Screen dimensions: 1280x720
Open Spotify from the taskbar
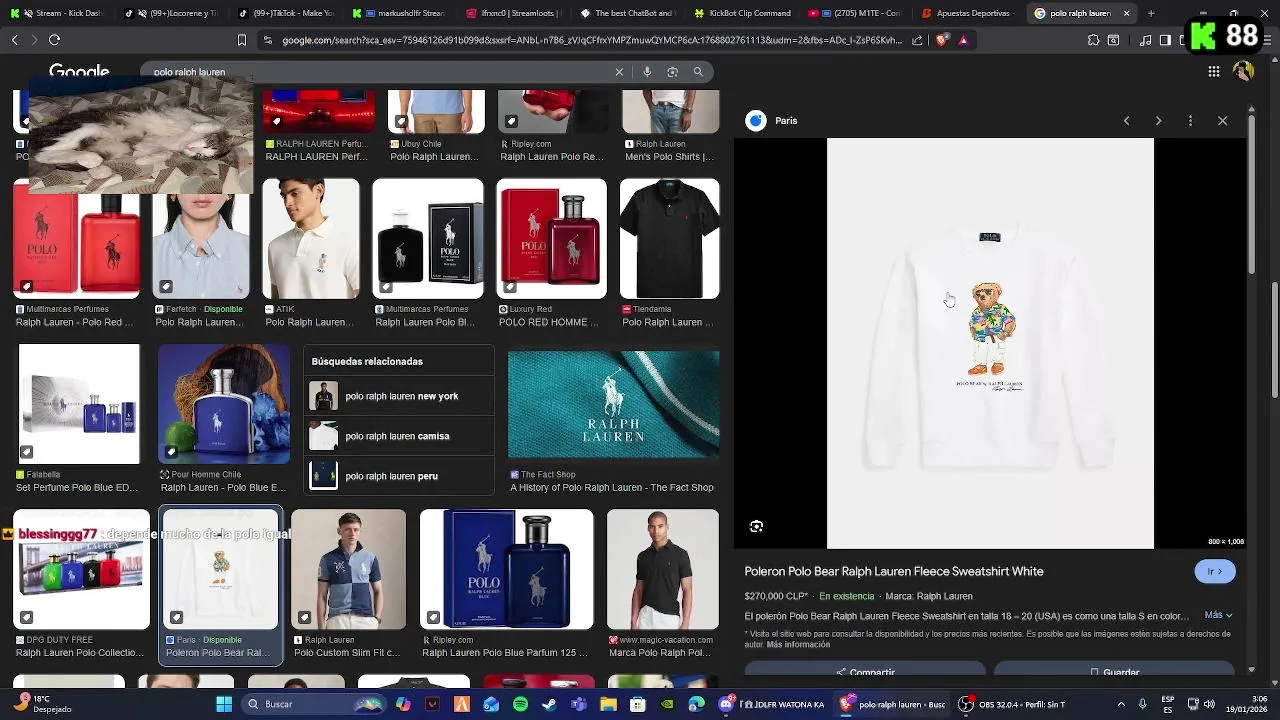[520, 704]
